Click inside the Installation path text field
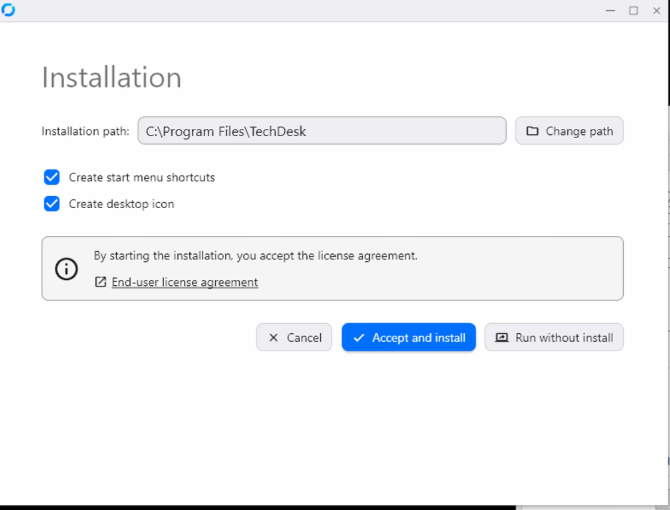The width and height of the screenshot is (670, 510). pyautogui.click(x=322, y=131)
